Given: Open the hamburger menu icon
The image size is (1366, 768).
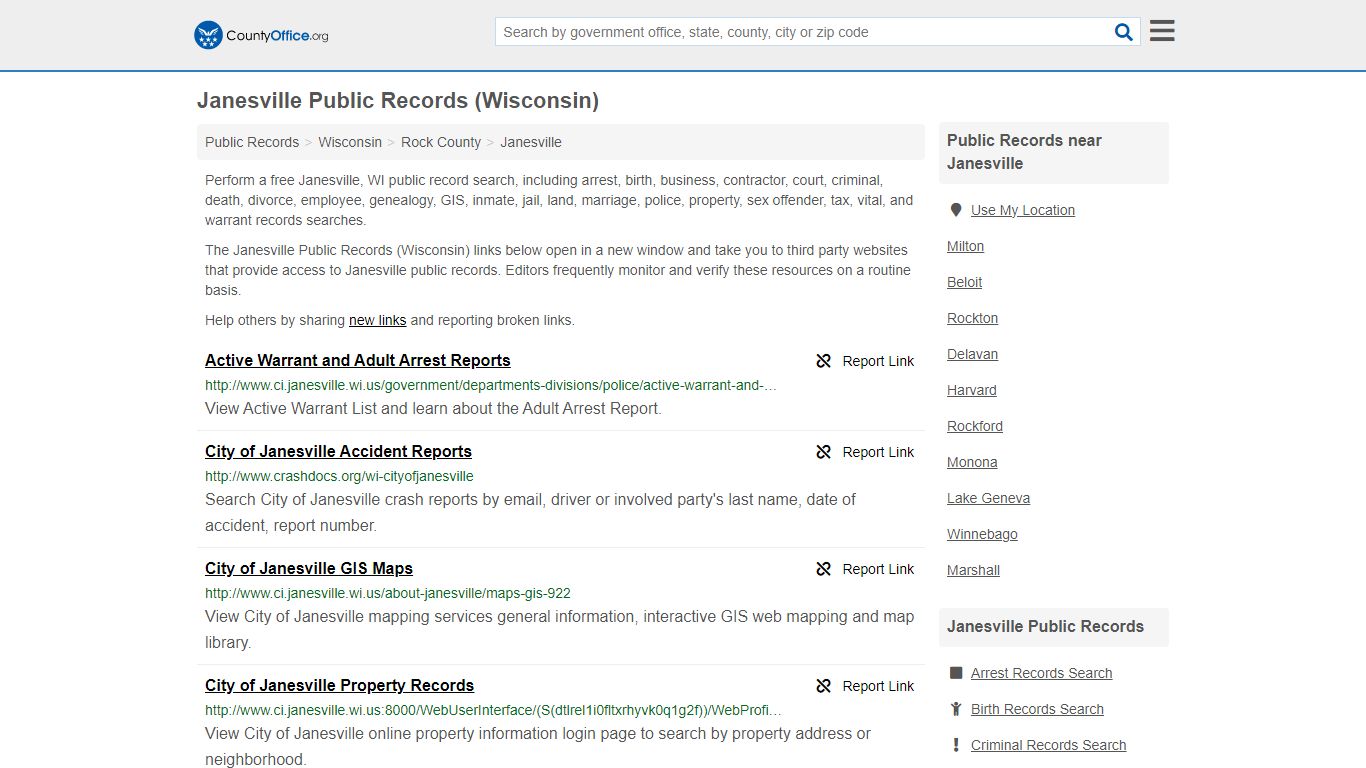Looking at the screenshot, I should (x=1162, y=31).
